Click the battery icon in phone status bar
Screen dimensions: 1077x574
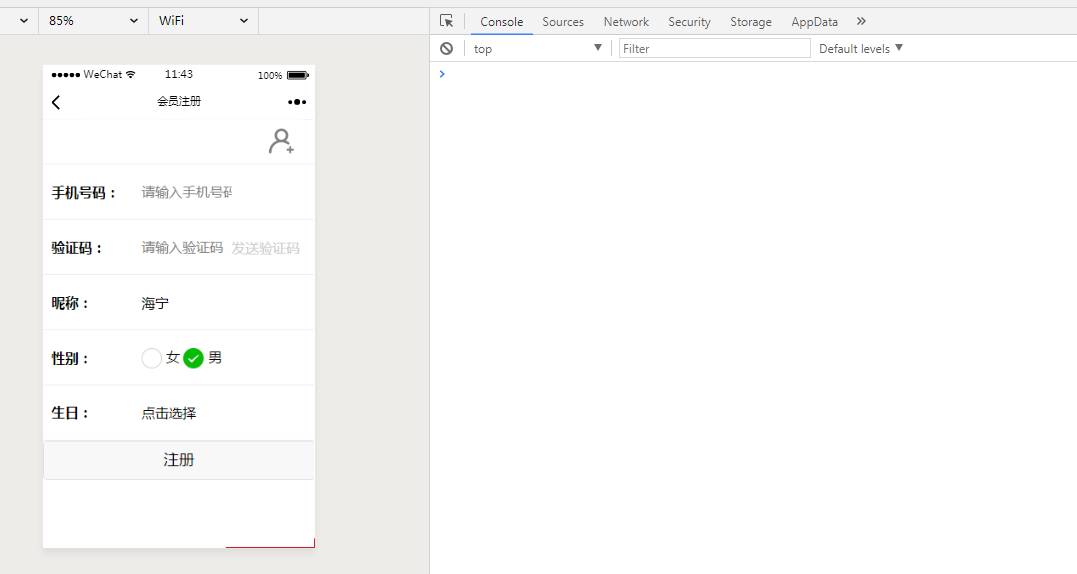pyautogui.click(x=297, y=75)
